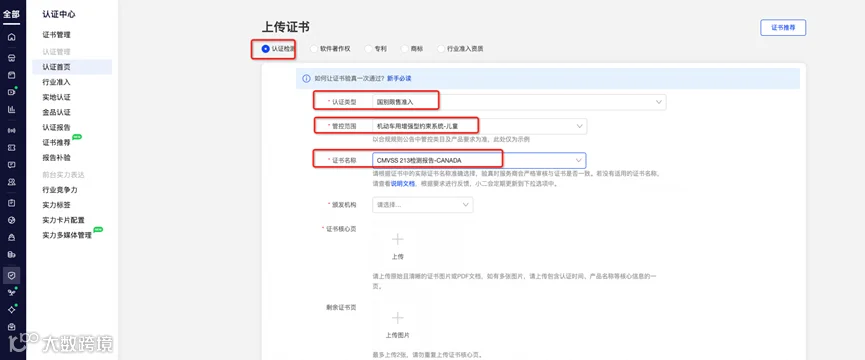Open the 颁发机构 请选择 dropdown

(423, 205)
